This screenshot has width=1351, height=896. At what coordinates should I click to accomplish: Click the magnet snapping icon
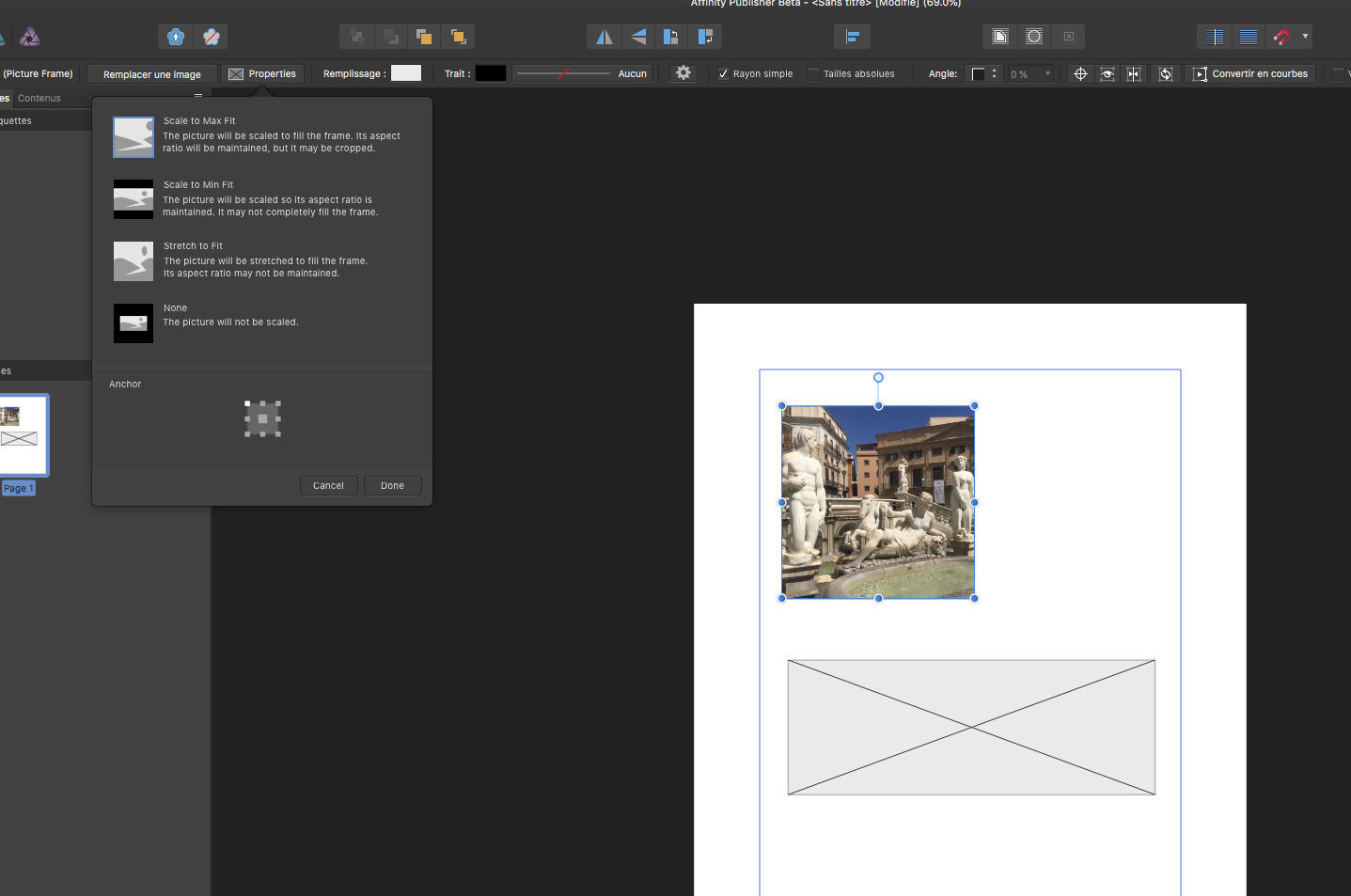(x=1281, y=37)
